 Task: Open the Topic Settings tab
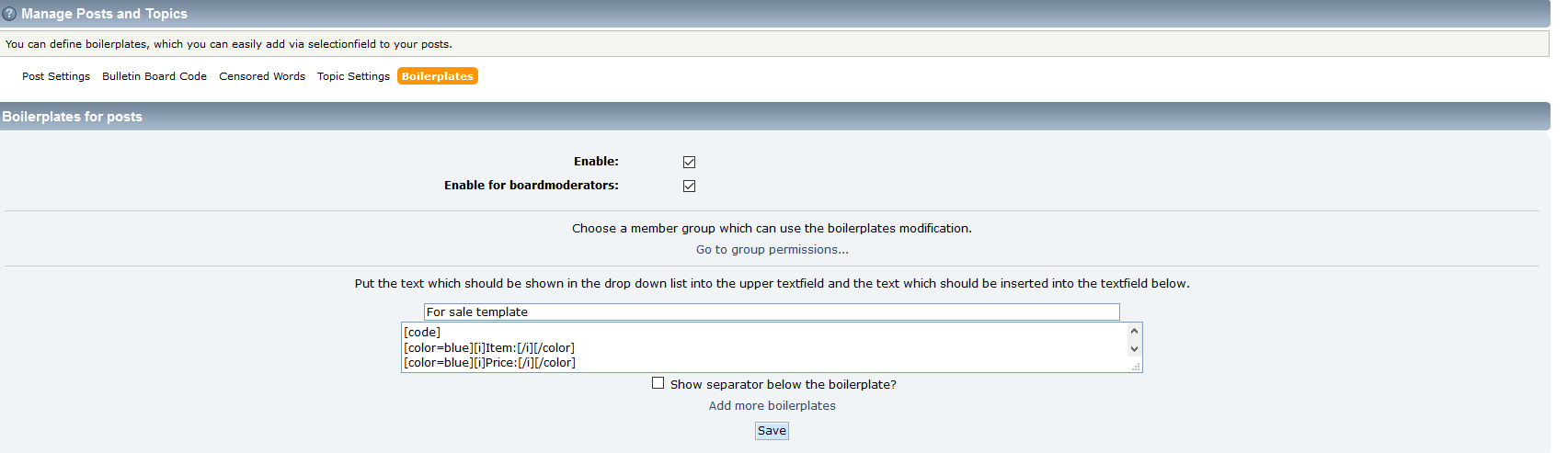coord(353,76)
